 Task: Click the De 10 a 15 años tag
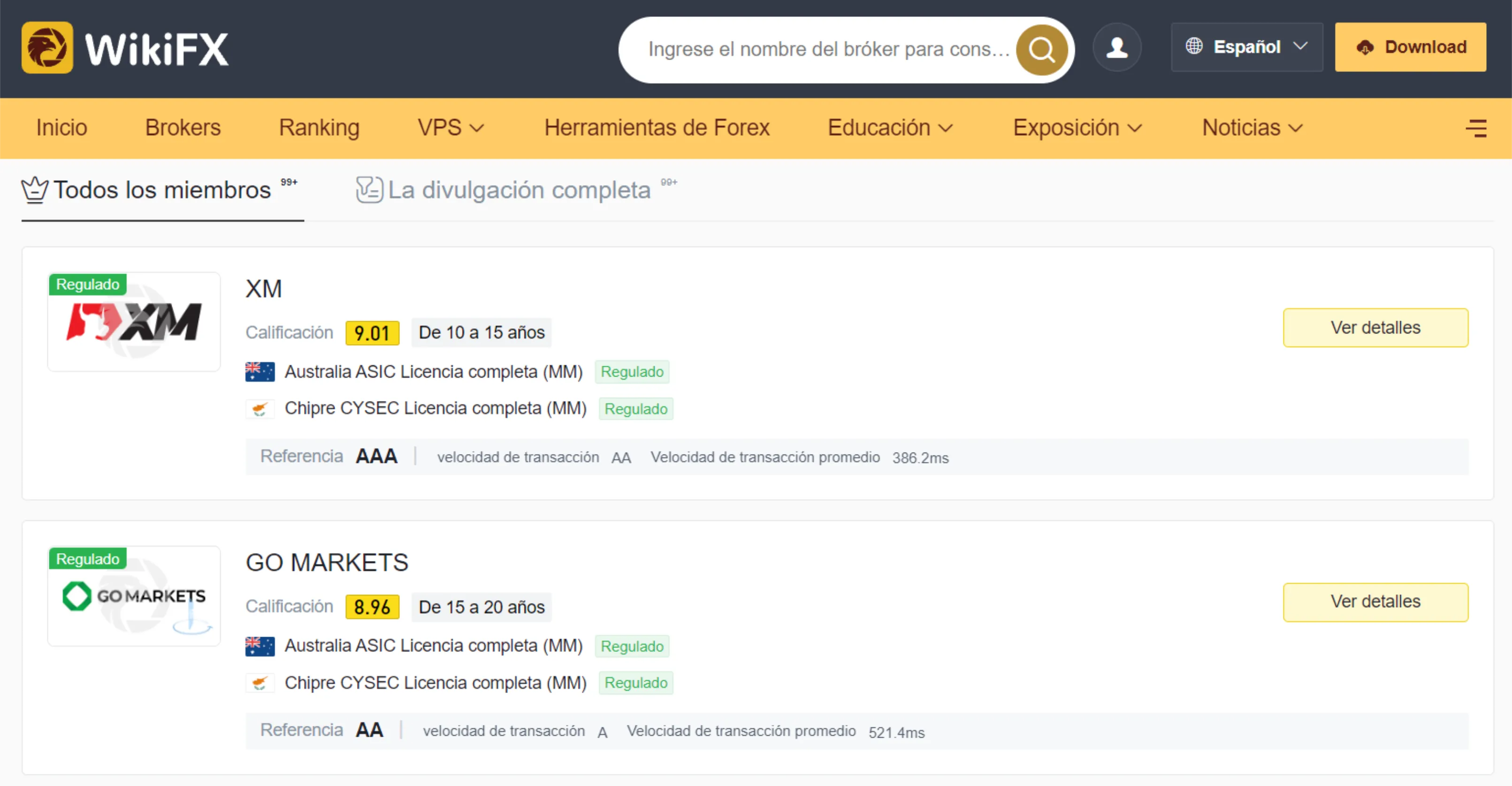[481, 332]
